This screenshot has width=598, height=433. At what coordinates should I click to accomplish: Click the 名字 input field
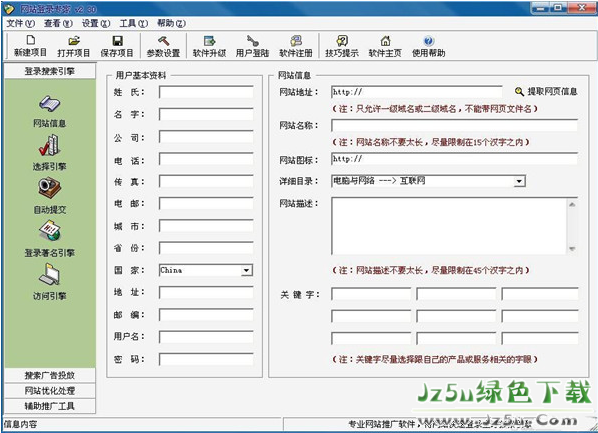[206, 114]
